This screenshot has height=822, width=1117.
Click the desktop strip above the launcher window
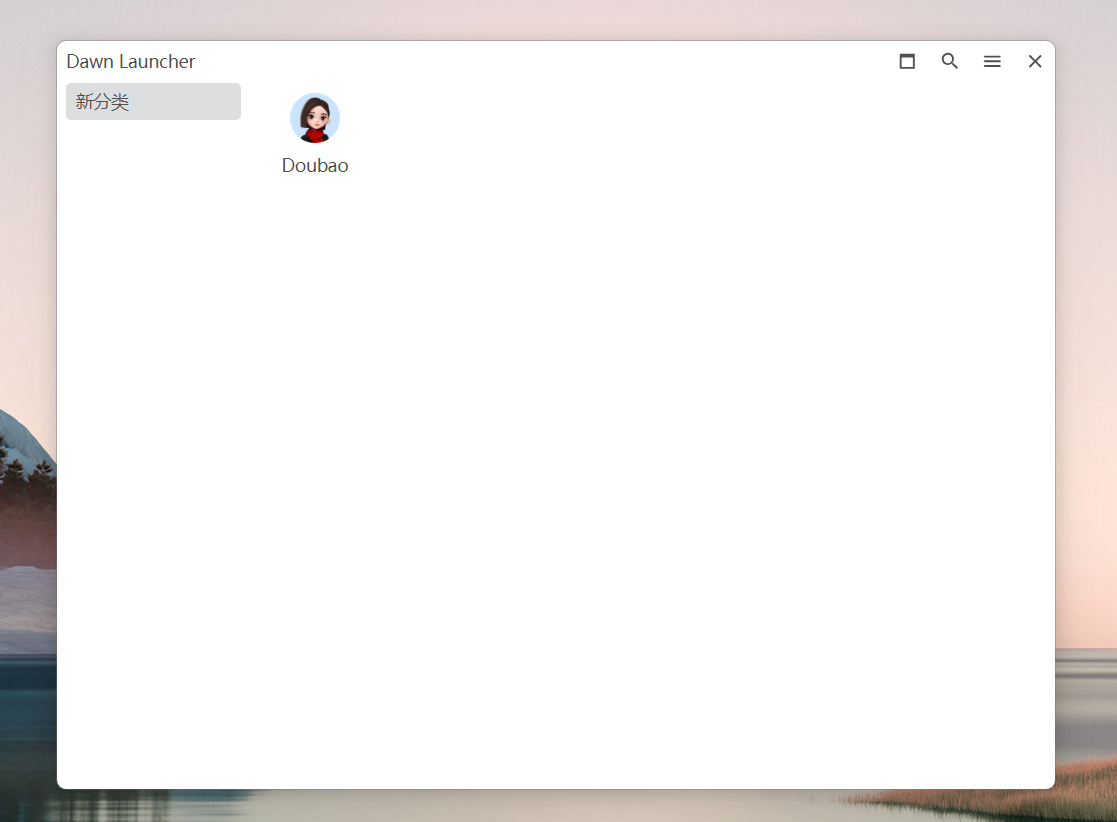tap(550, 20)
